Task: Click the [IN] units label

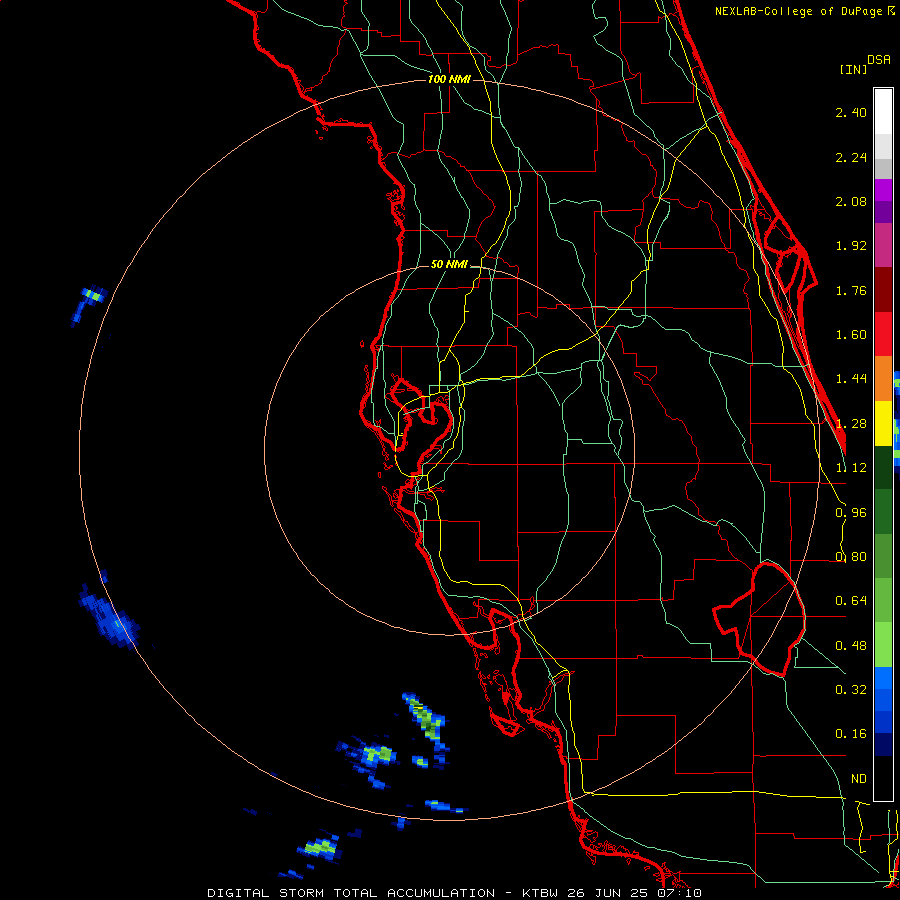Action: 853,69
